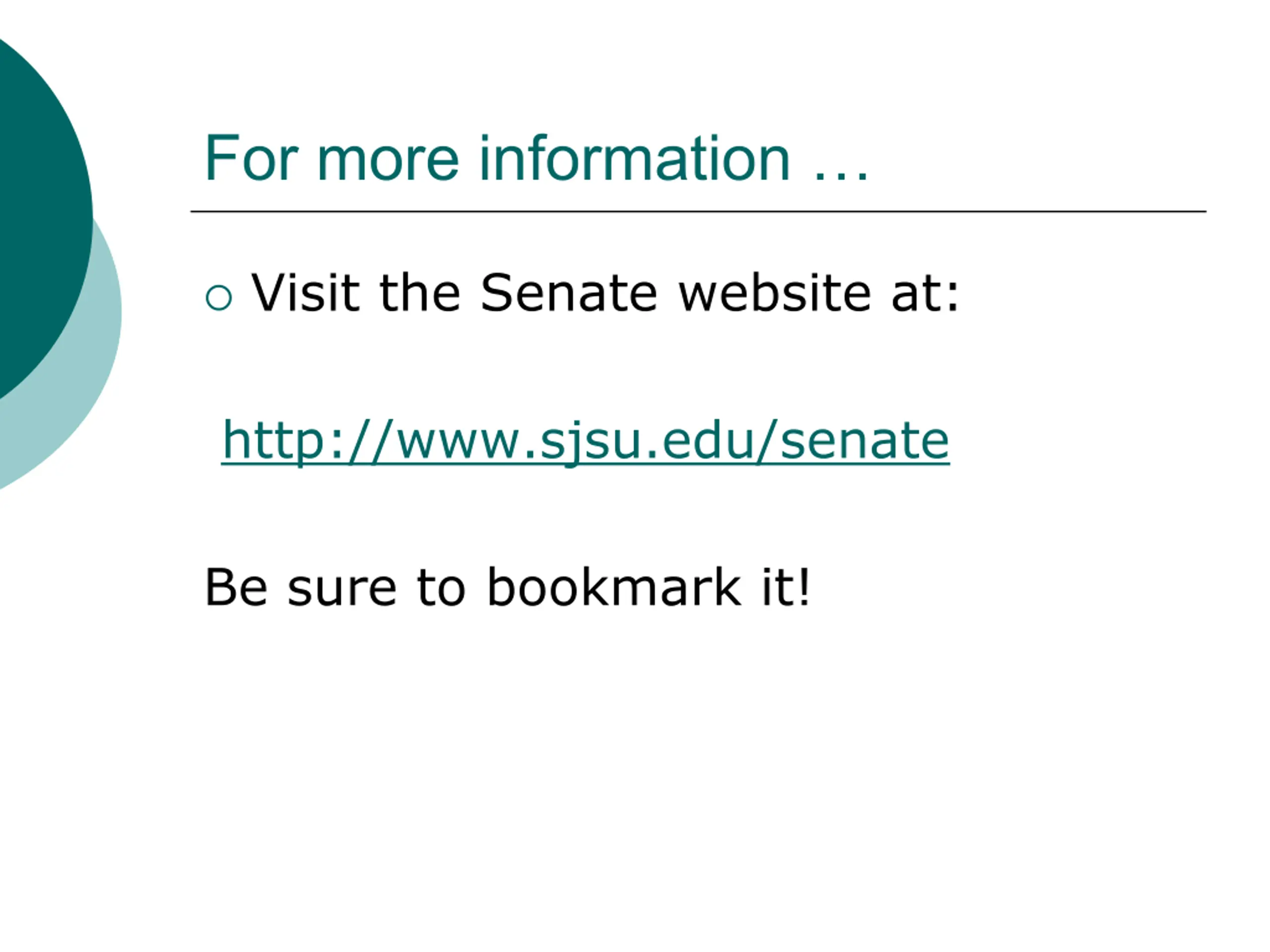
Task: Click the "www.sjsu.edu" part of the URL
Action: (574, 441)
